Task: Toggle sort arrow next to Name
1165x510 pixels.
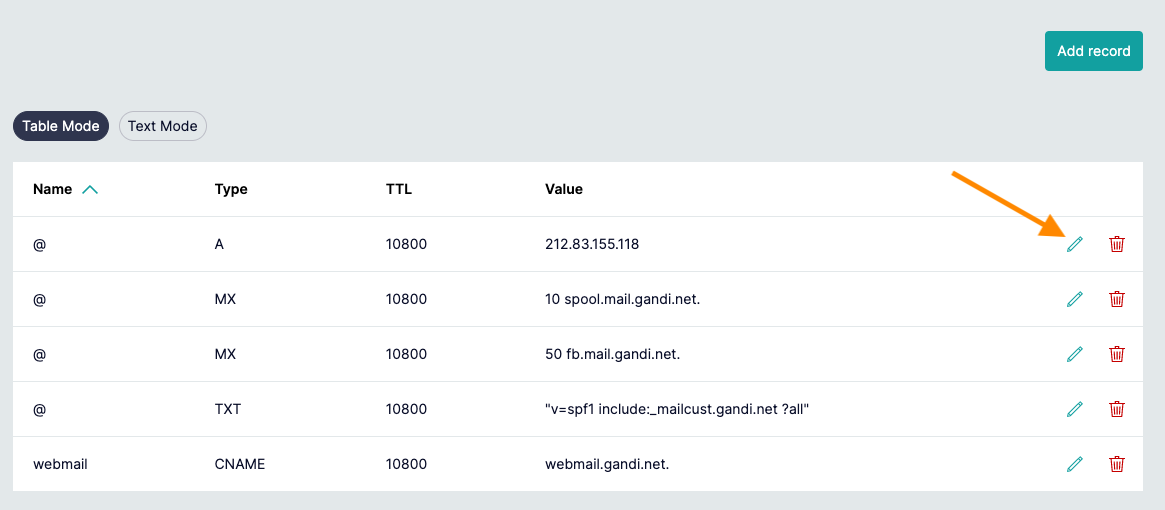Action: [x=89, y=190]
